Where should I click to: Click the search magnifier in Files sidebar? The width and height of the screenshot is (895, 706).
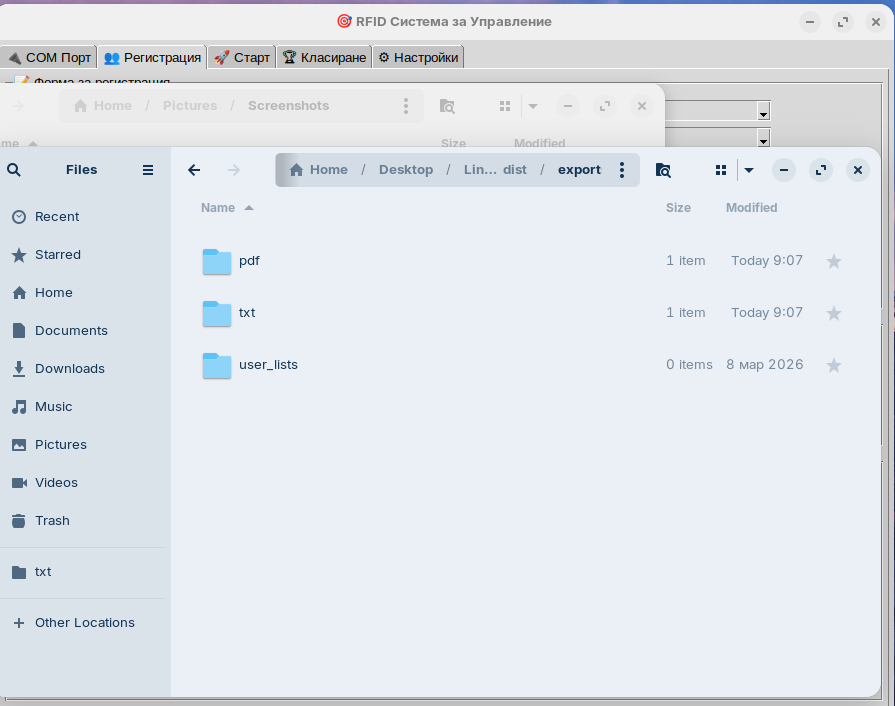point(14,170)
